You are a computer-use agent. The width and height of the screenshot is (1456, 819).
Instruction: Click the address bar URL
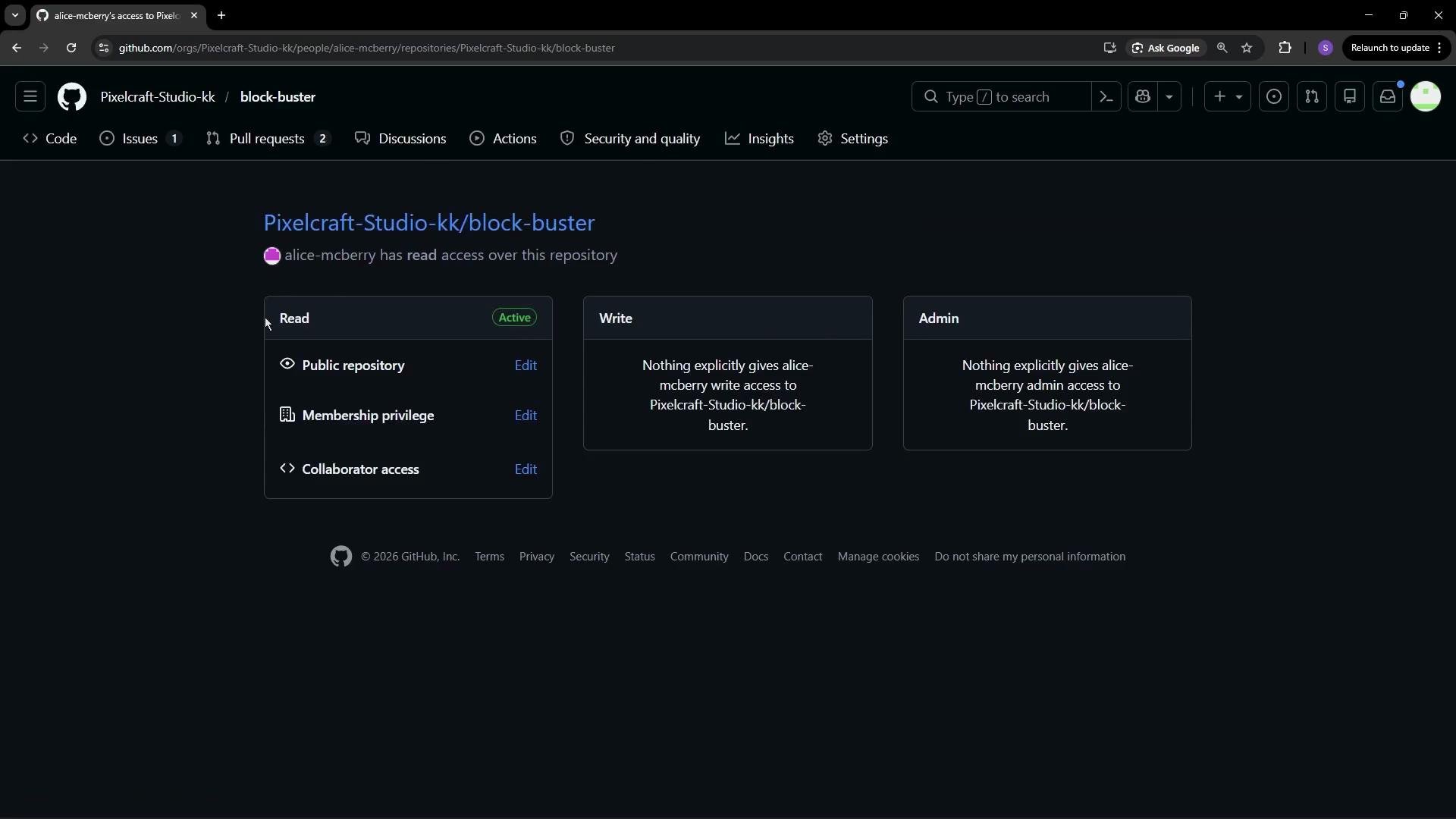point(367,48)
